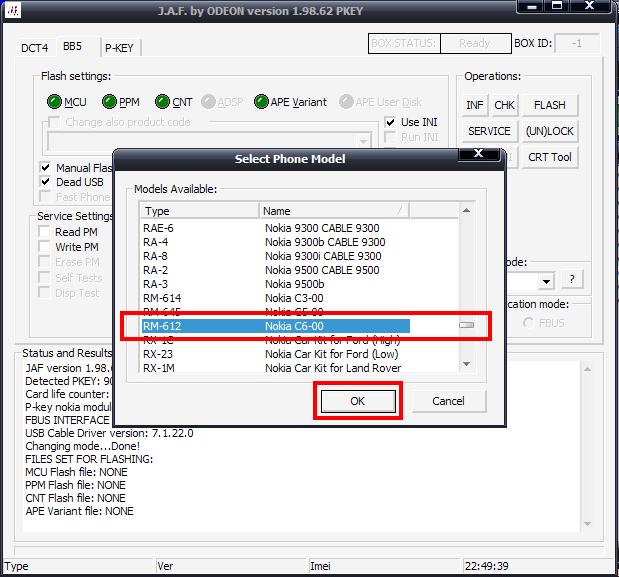Switch to the BB5 tab
619x577 pixels.
pos(73,47)
